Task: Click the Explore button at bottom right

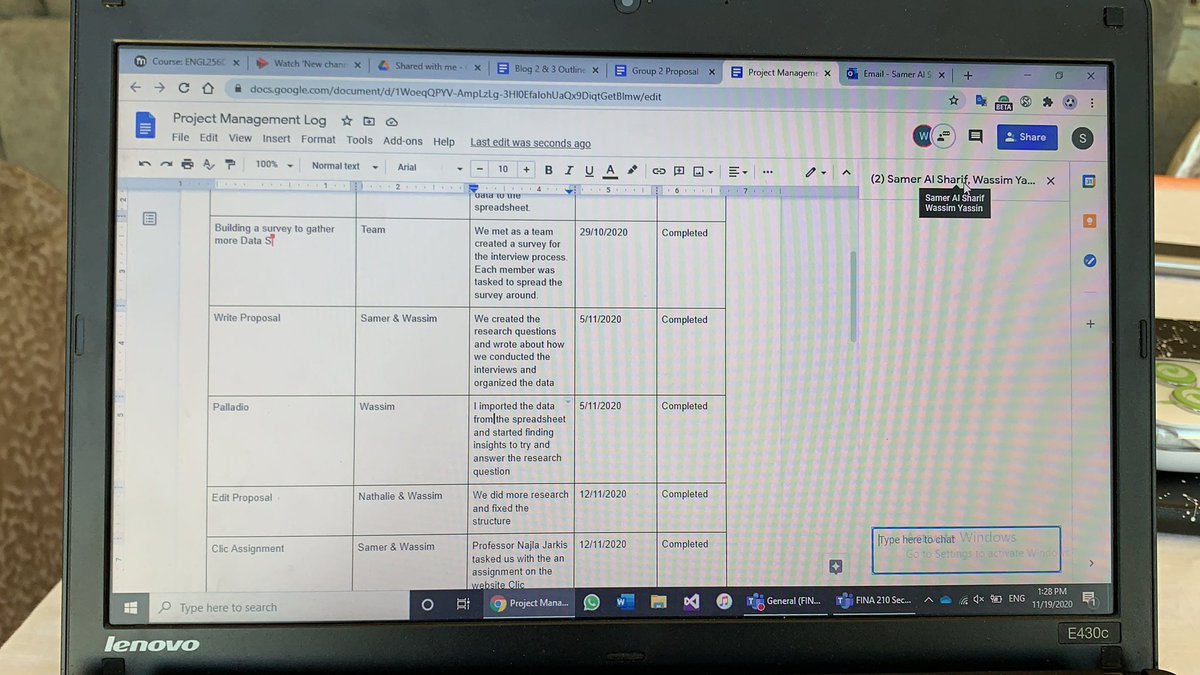Action: [836, 566]
